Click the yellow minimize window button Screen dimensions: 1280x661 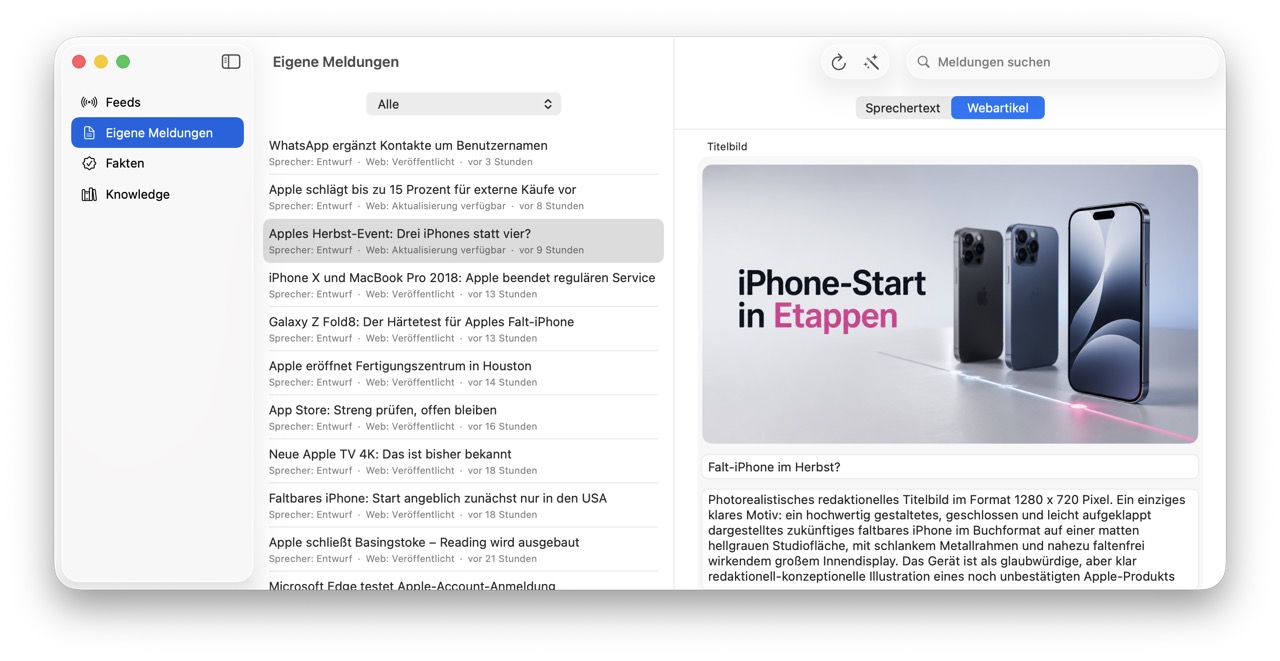tap(101, 62)
